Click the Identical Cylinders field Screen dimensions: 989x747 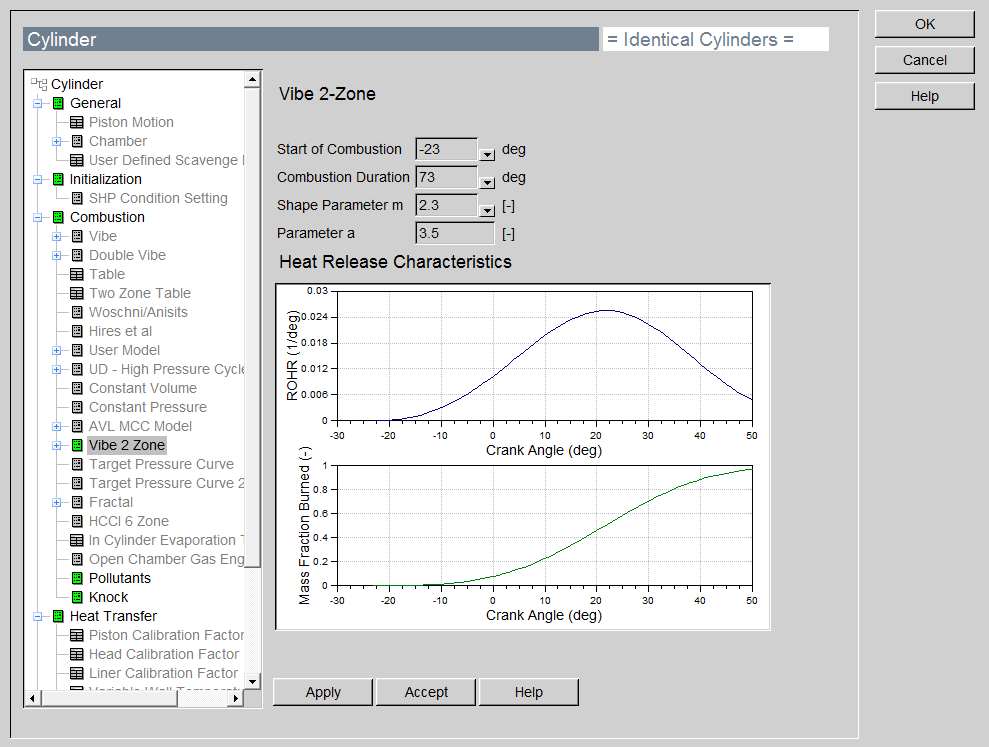[x=715, y=39]
